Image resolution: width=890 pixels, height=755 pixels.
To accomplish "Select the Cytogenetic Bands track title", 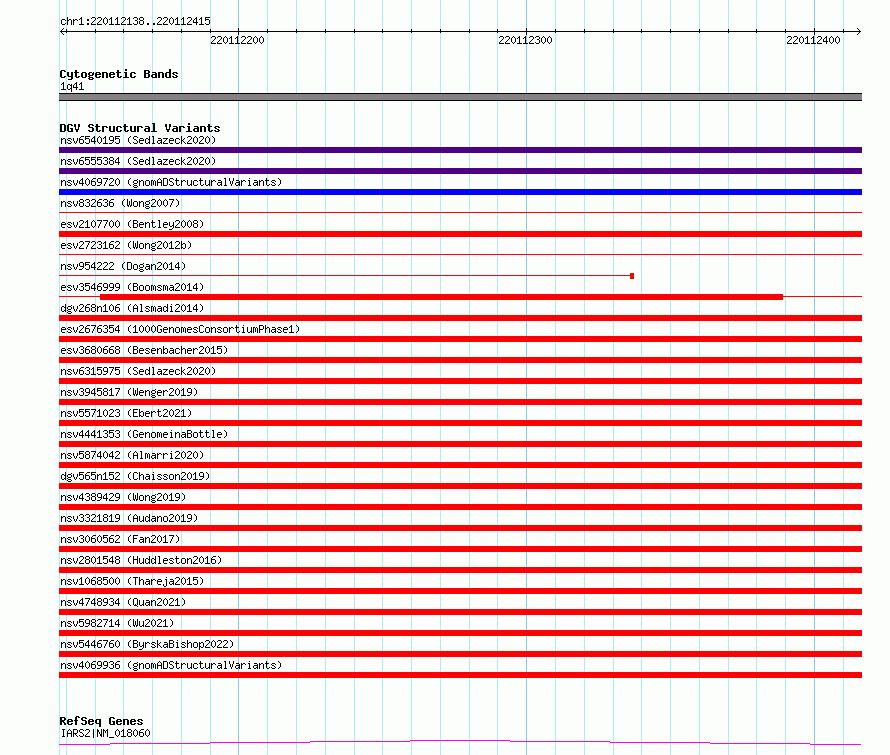I will 119,74.
